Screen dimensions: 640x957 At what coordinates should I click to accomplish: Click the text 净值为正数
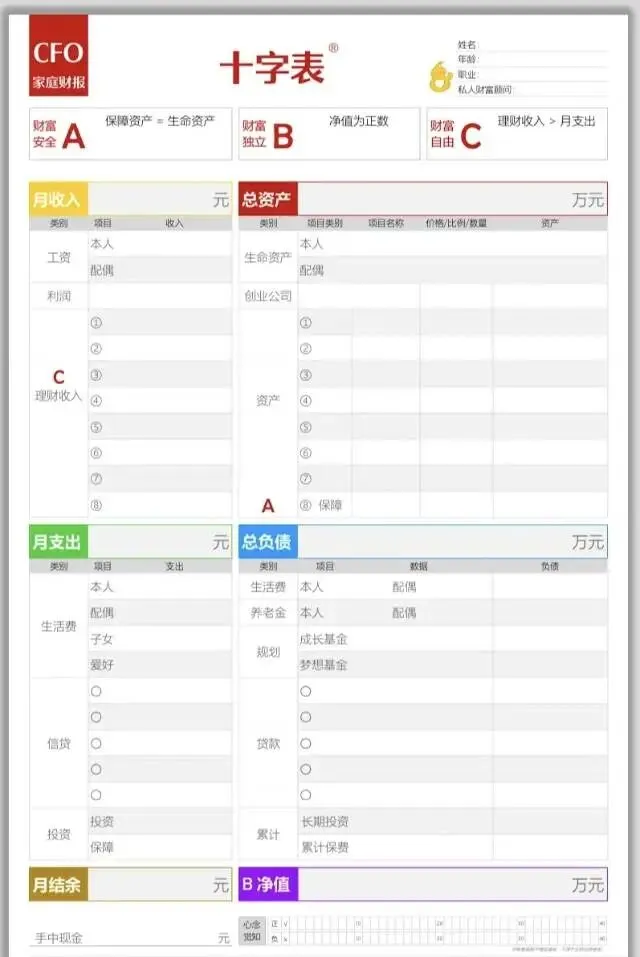click(x=359, y=121)
